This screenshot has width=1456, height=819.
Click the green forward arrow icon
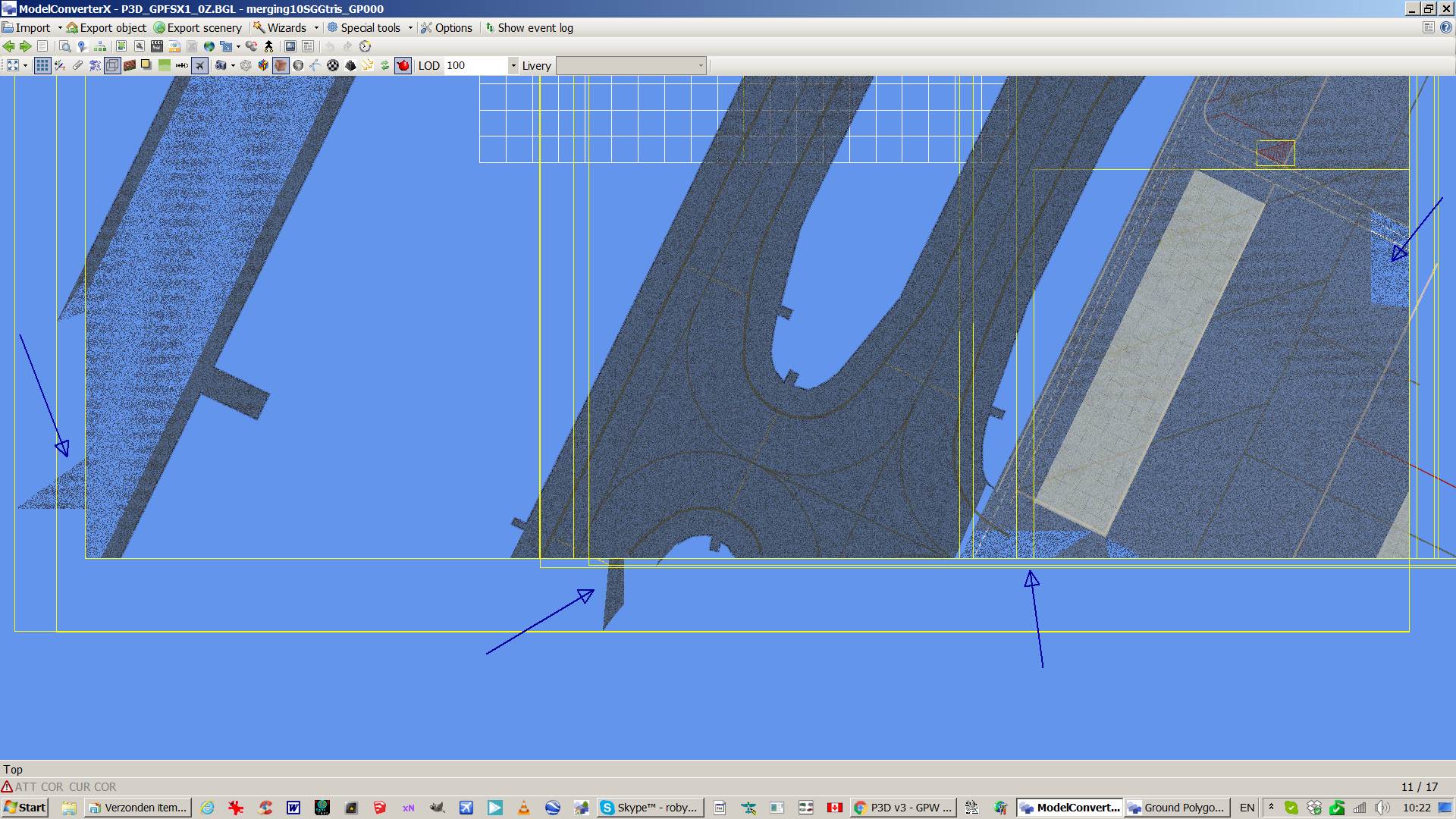point(25,46)
